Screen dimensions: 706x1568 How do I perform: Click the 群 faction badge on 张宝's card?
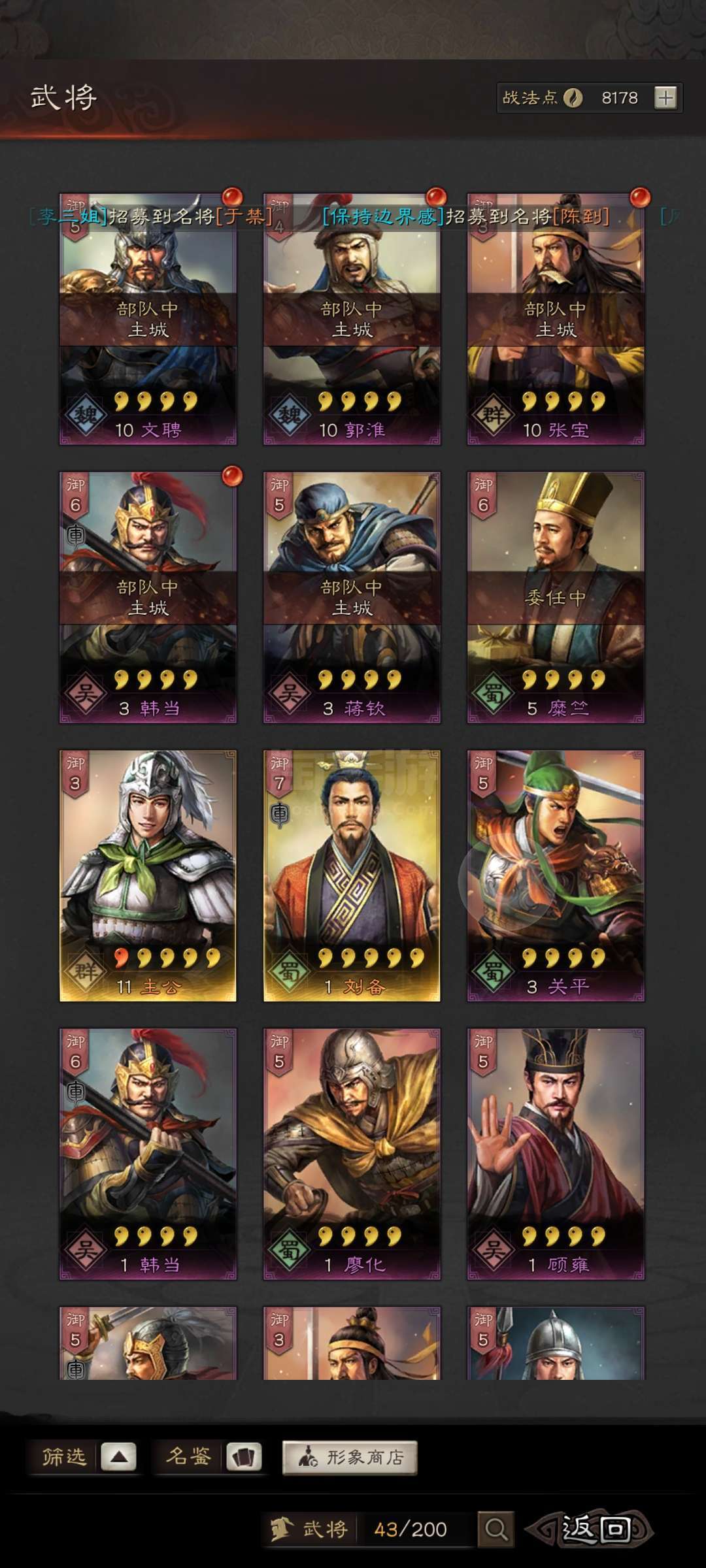pos(494,415)
